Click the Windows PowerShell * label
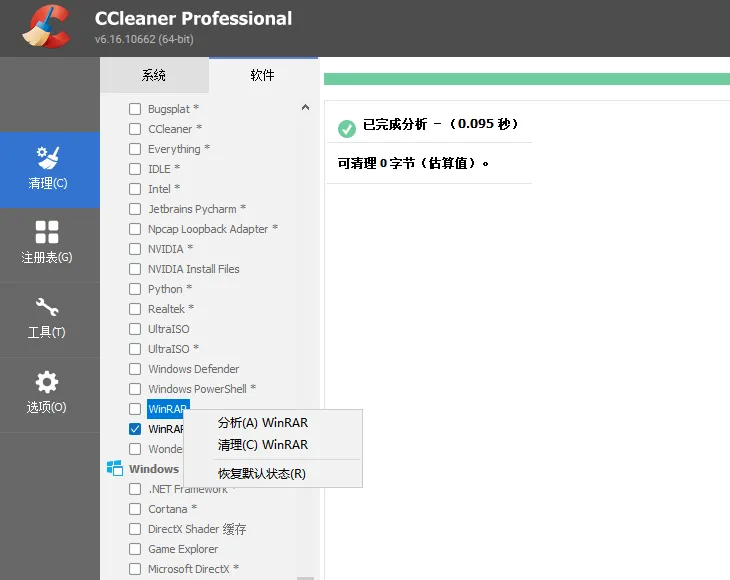The image size is (730, 580). 202,389
